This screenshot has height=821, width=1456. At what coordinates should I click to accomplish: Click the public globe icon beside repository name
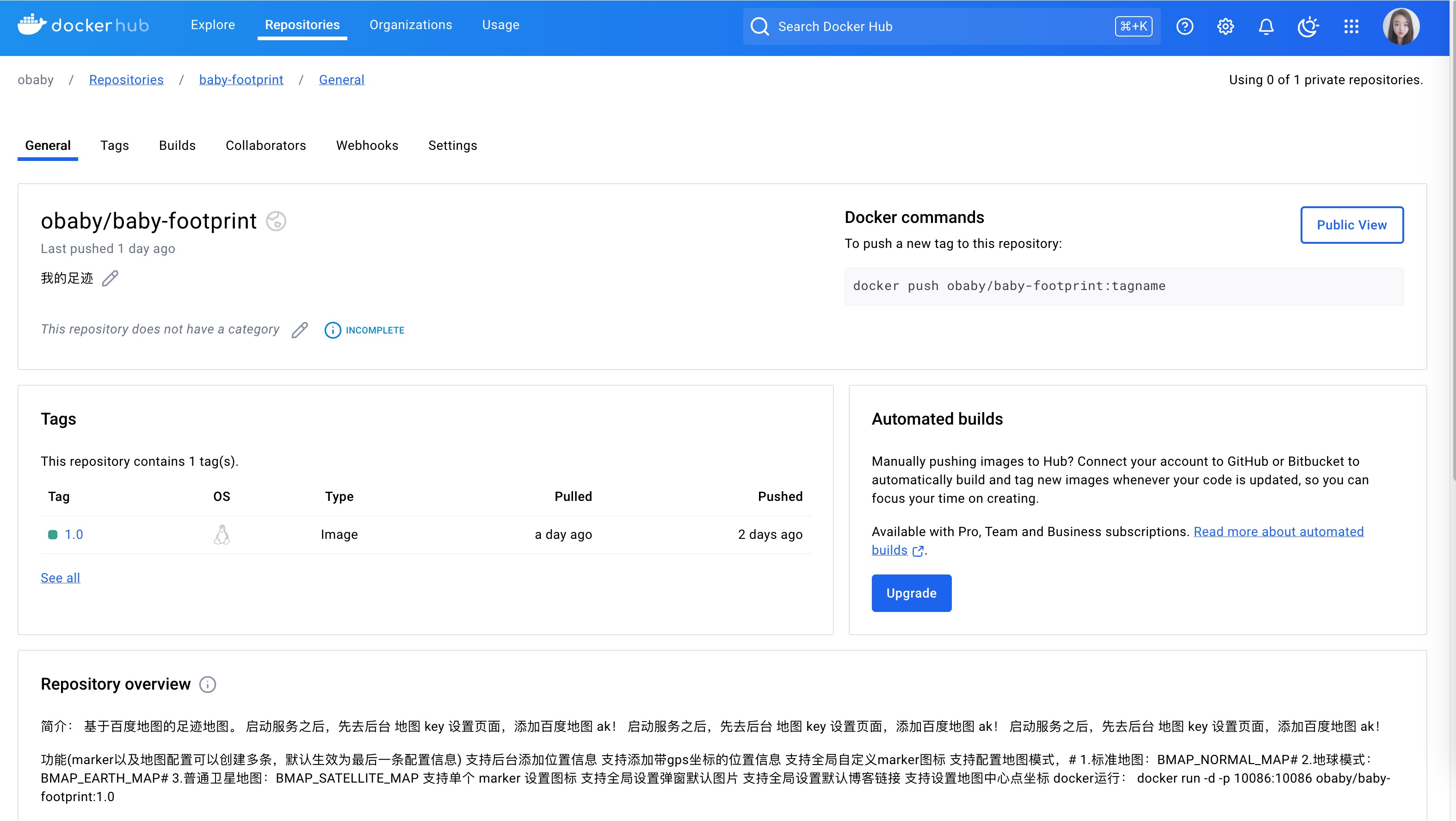click(x=276, y=221)
